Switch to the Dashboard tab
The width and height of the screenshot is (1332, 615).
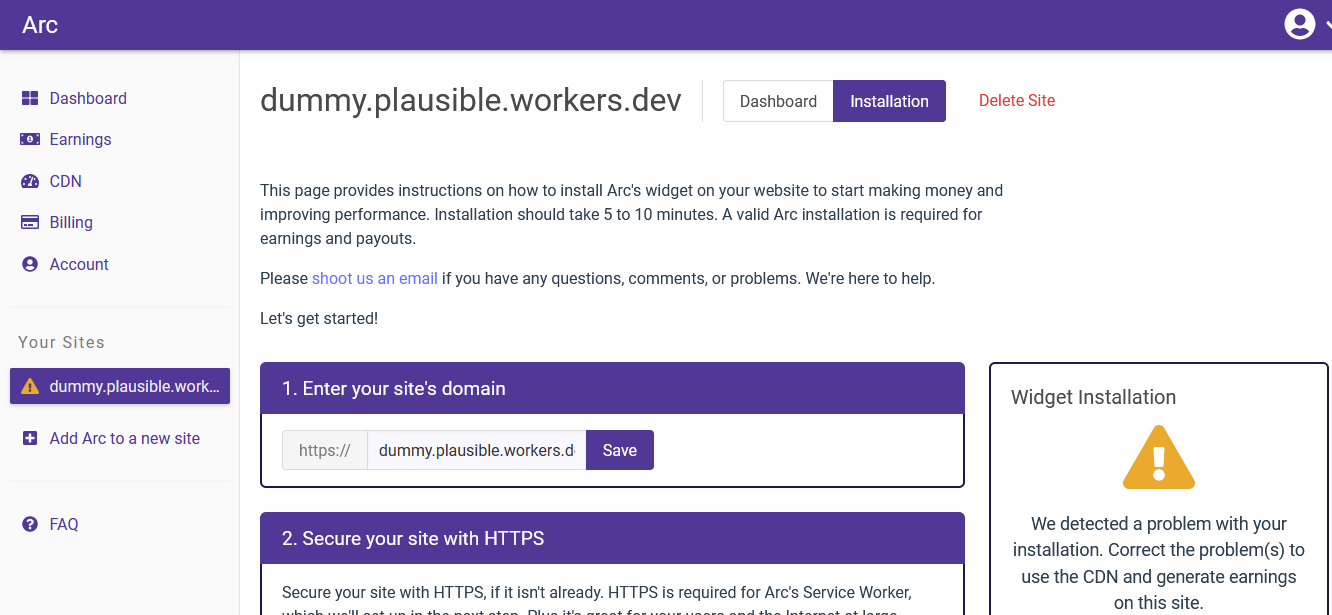[x=778, y=101]
